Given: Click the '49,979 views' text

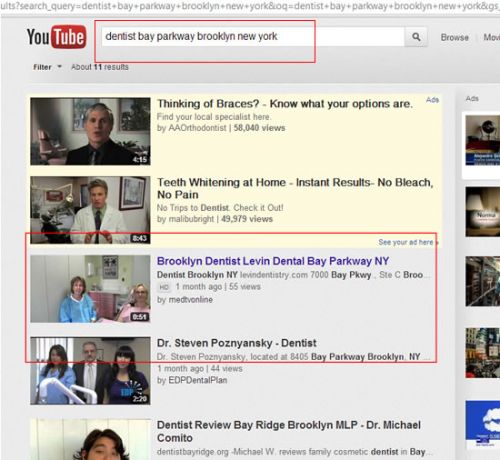Looking at the screenshot, I should point(247,219).
